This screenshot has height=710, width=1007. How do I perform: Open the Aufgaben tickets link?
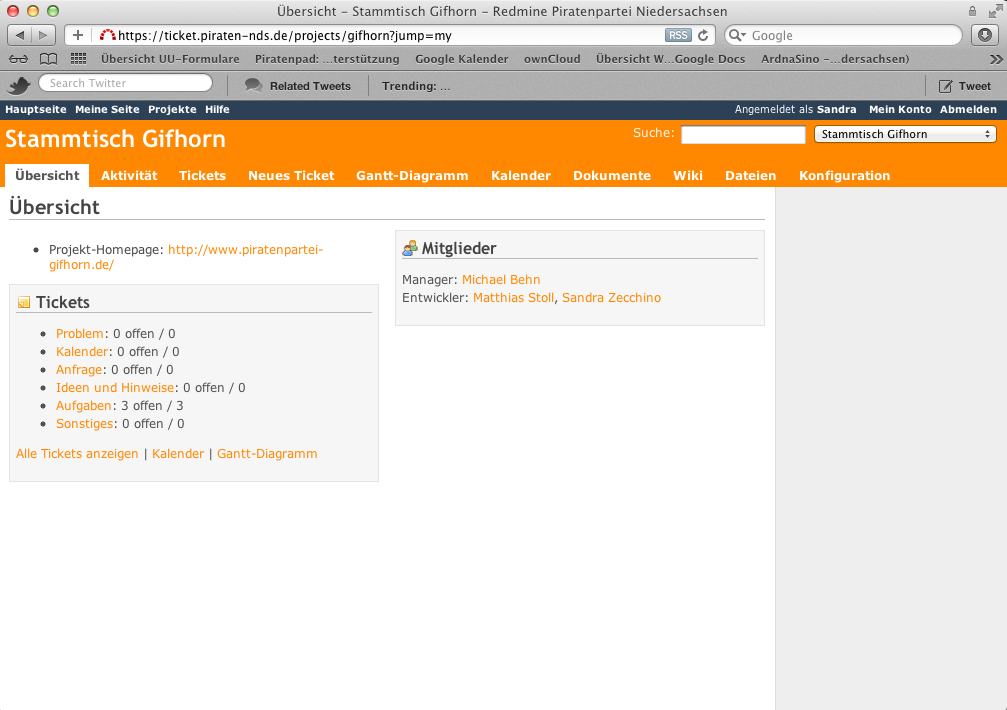coord(83,406)
